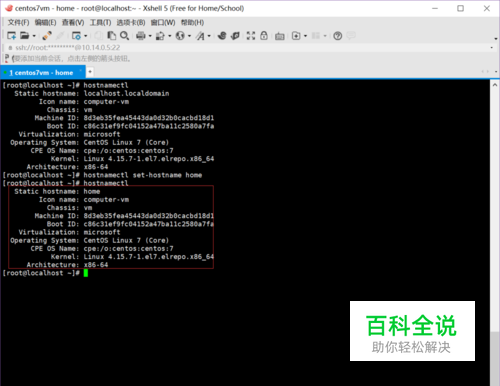Expand the new tab layout dropdown arrow
The width and height of the screenshot is (500, 386).
(x=305, y=36)
